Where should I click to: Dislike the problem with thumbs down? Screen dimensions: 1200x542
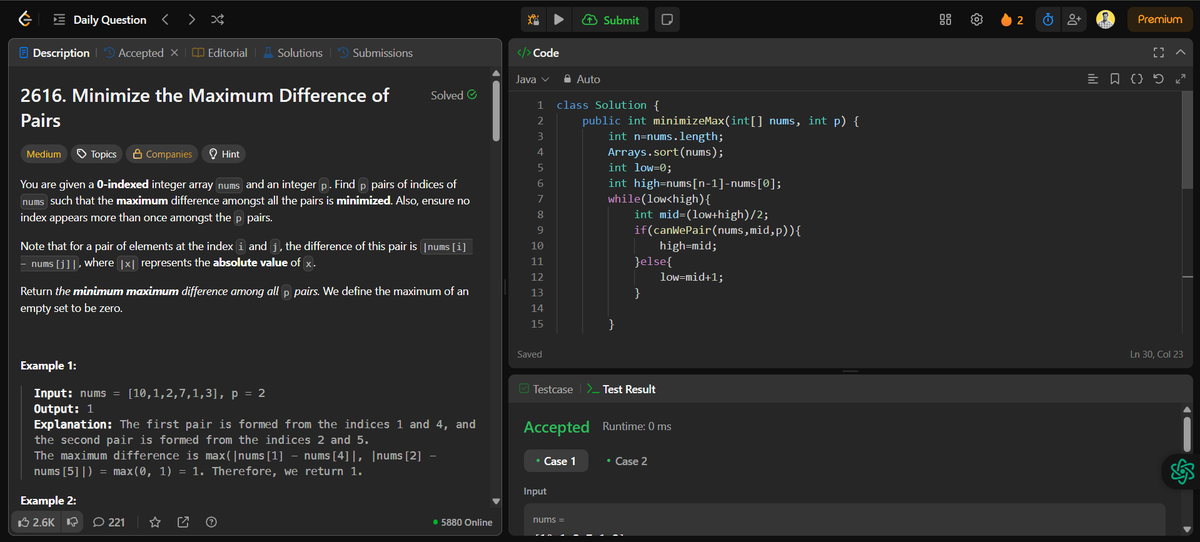coord(72,522)
